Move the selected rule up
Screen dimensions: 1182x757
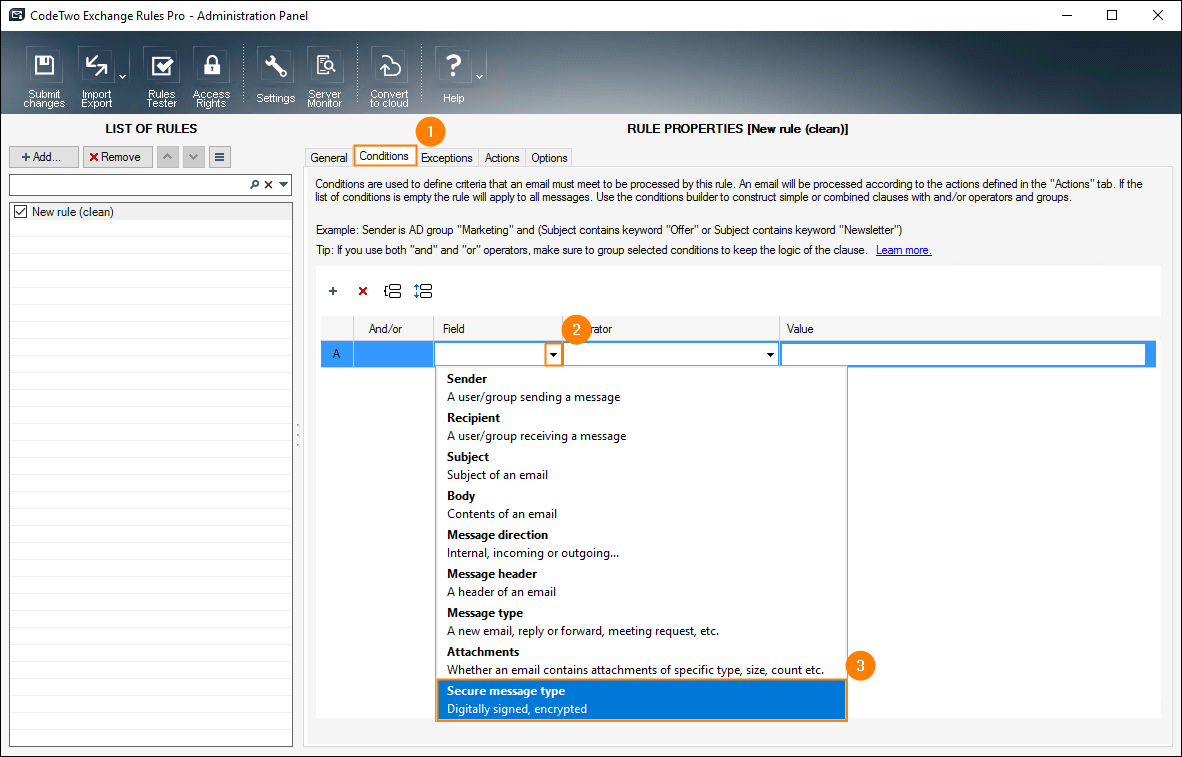[167, 157]
